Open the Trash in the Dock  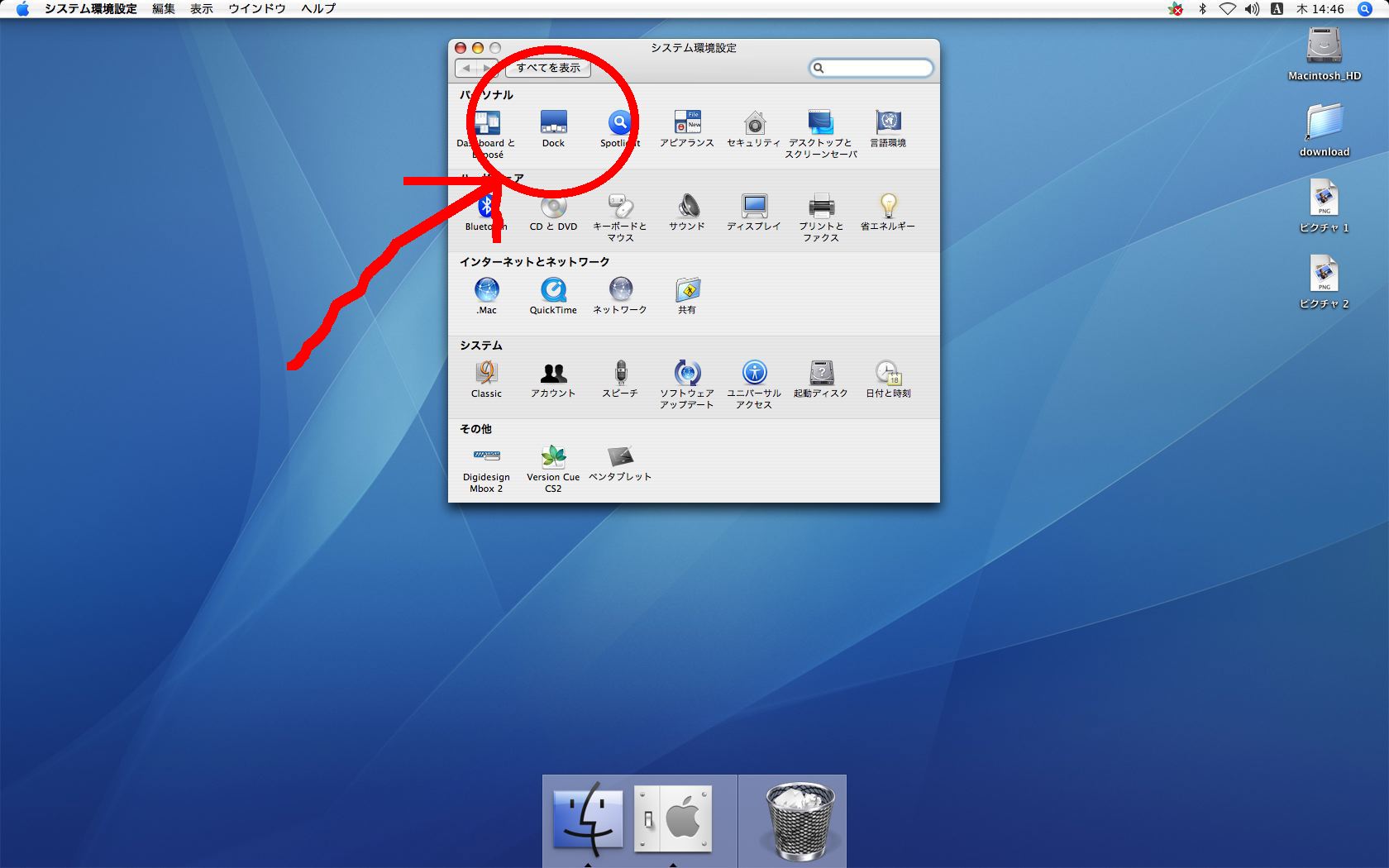[x=799, y=822]
